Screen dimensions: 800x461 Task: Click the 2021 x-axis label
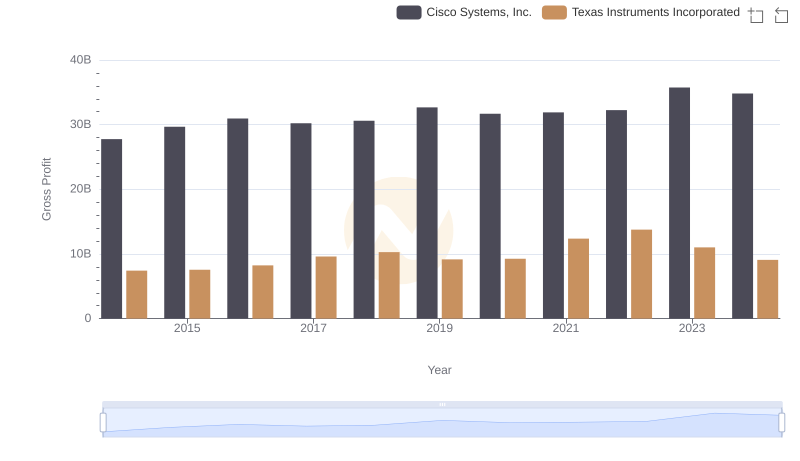click(565, 328)
